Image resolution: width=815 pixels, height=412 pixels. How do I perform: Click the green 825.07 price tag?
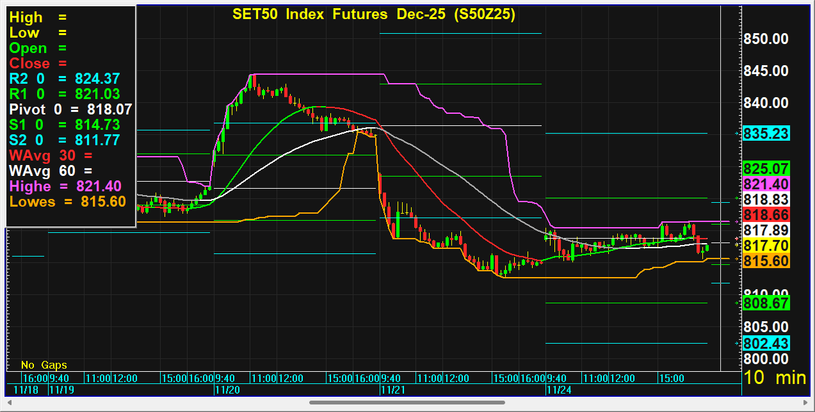[x=767, y=168]
